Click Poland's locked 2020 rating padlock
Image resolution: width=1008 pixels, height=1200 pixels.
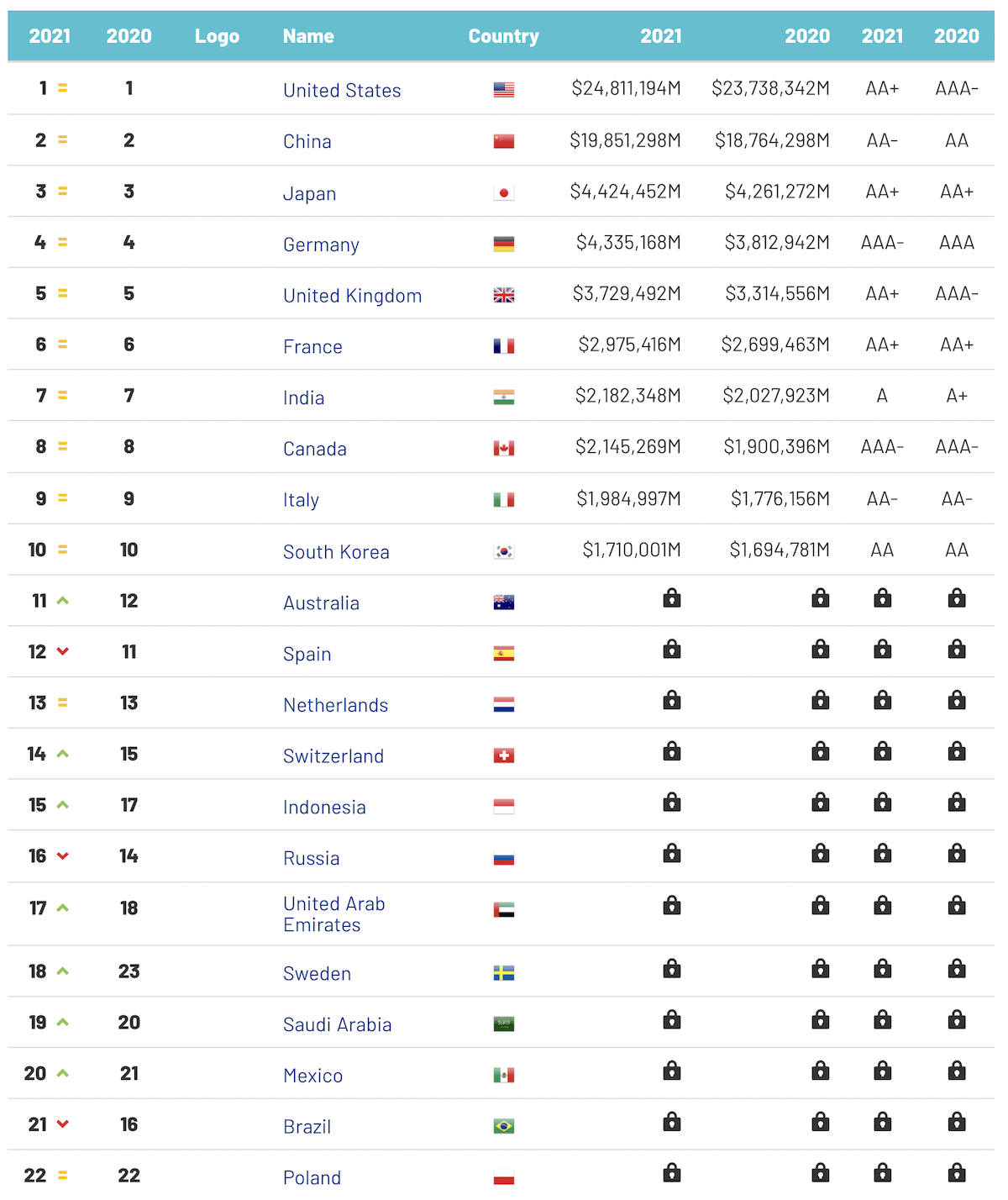pos(957,1172)
